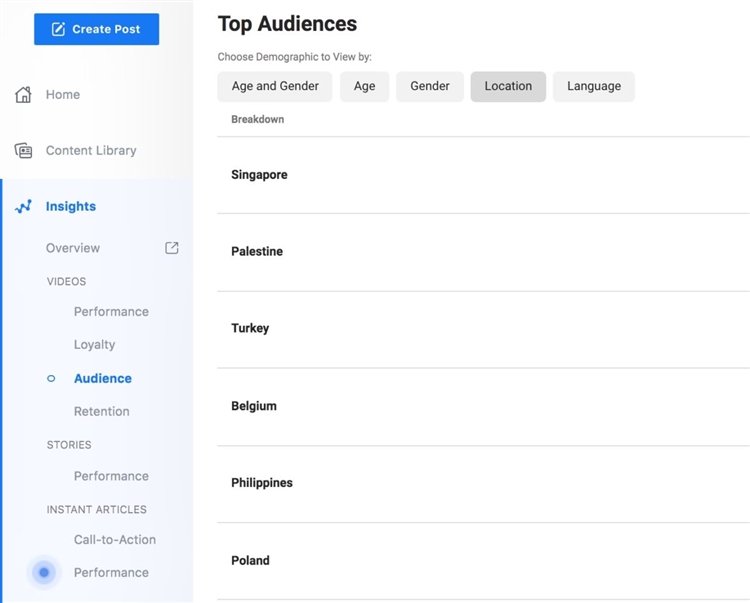The image size is (750, 603).
Task: Click the Content Library icon
Action: pos(23,151)
